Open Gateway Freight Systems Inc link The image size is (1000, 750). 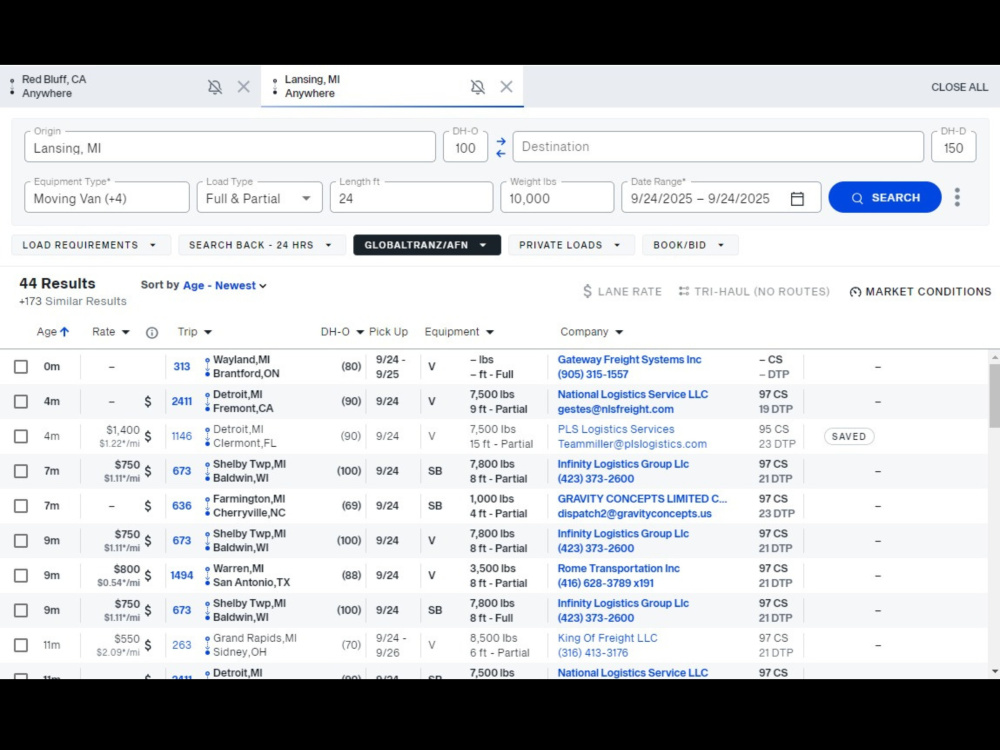(x=629, y=360)
